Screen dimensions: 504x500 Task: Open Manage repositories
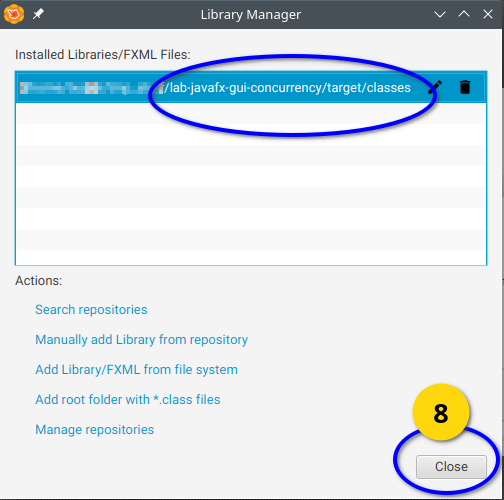pyautogui.click(x=95, y=430)
